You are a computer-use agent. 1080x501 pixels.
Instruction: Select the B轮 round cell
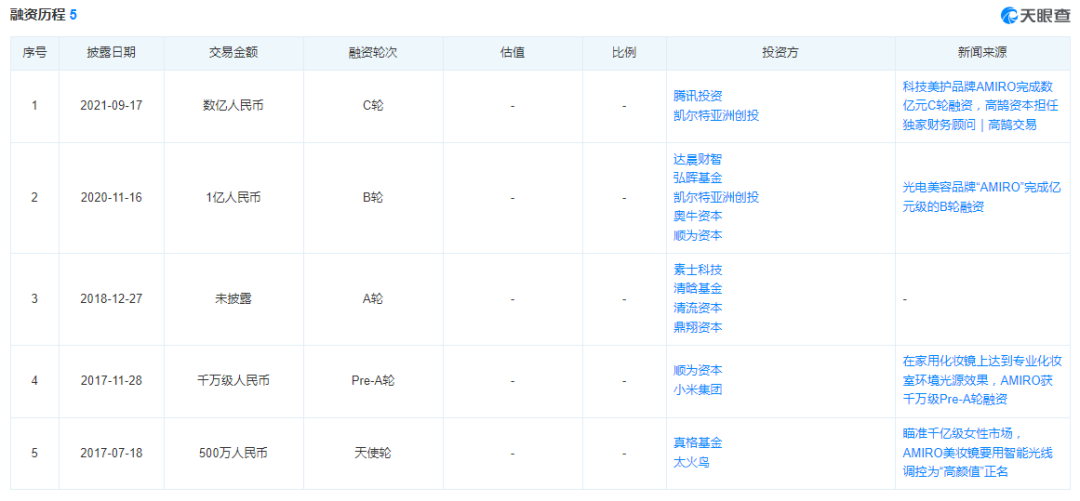pyautogui.click(x=373, y=198)
